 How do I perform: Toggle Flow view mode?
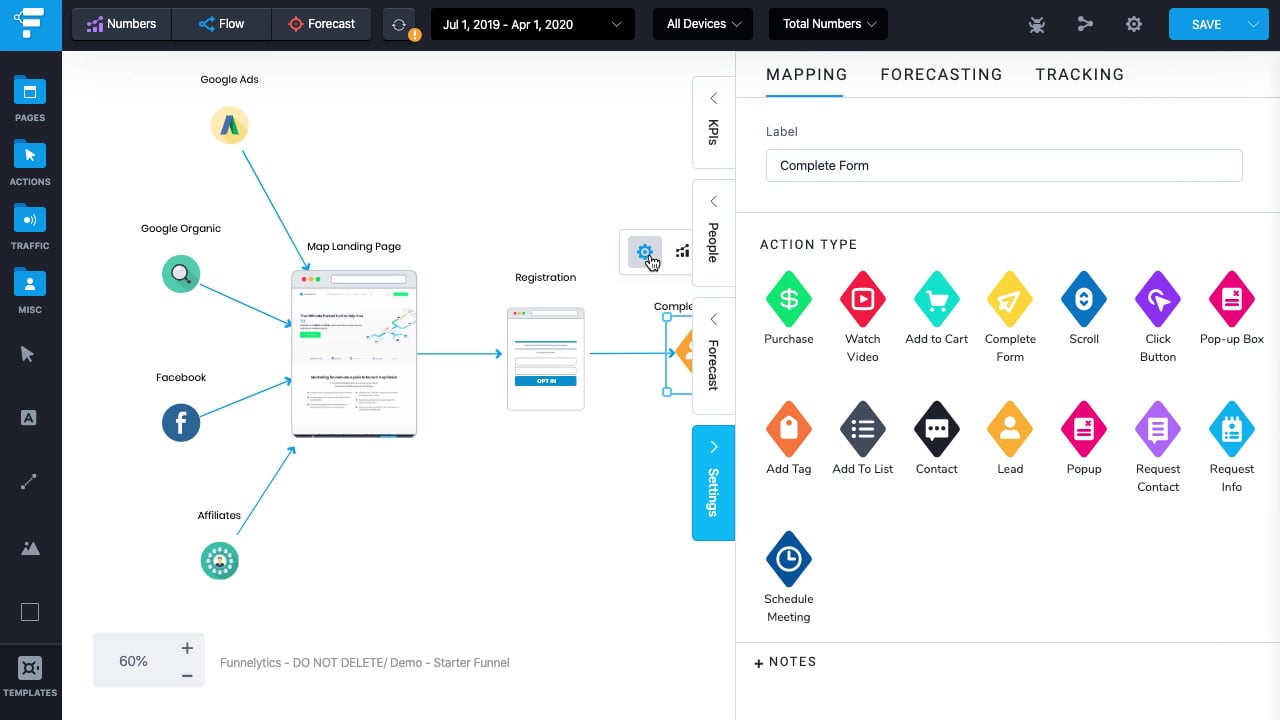click(x=222, y=24)
